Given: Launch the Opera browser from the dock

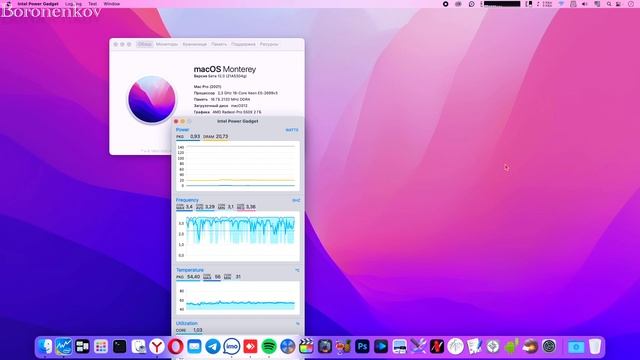Looking at the screenshot, I should [x=176, y=347].
